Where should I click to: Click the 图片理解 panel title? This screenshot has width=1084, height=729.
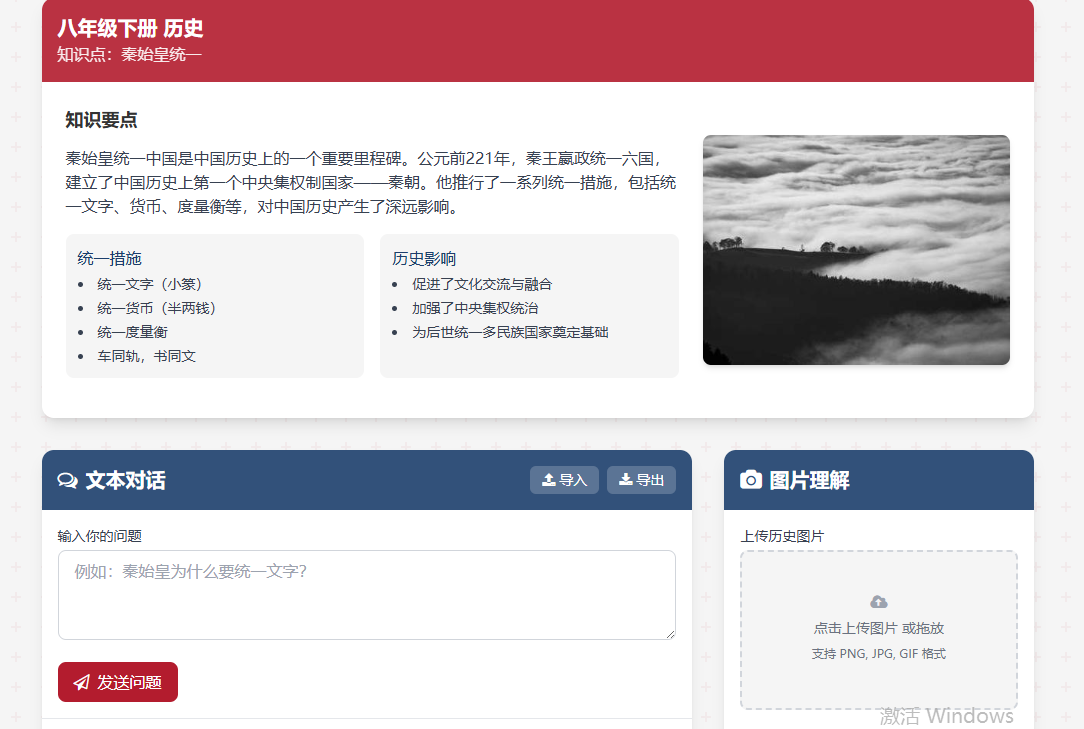810,481
